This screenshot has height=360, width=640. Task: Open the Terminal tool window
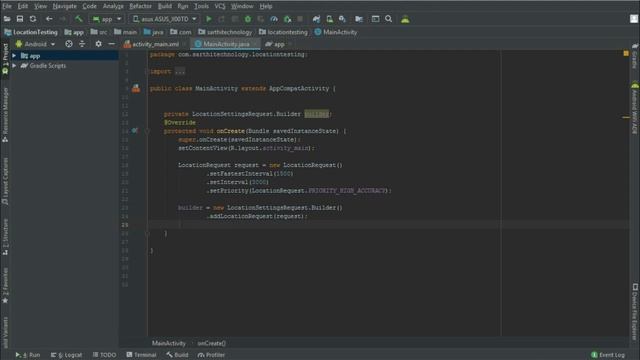[x=141, y=355]
